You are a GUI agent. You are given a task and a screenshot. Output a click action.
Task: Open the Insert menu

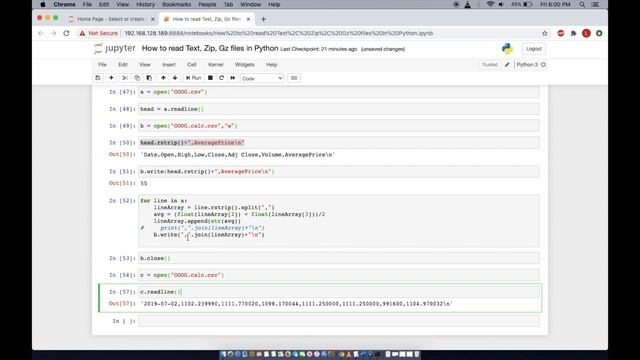[169, 64]
